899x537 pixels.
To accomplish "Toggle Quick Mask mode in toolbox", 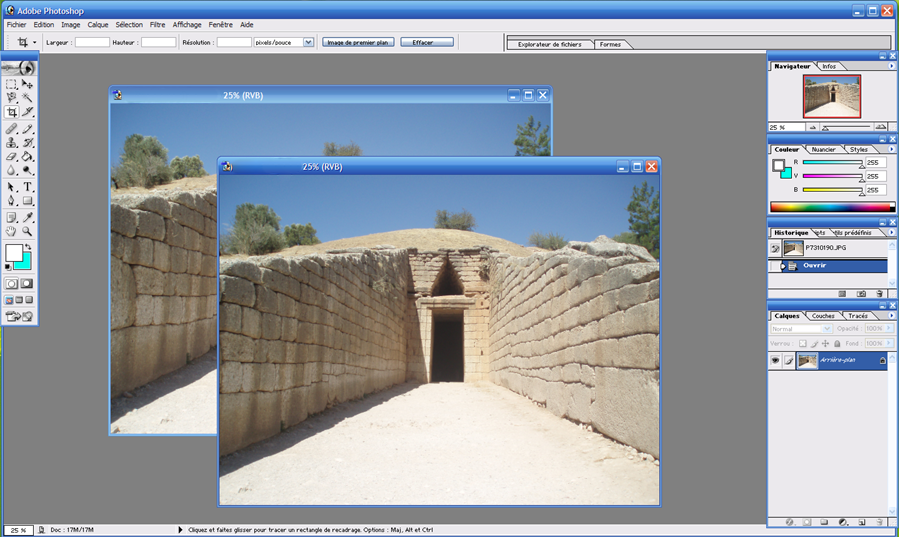I will (28, 284).
